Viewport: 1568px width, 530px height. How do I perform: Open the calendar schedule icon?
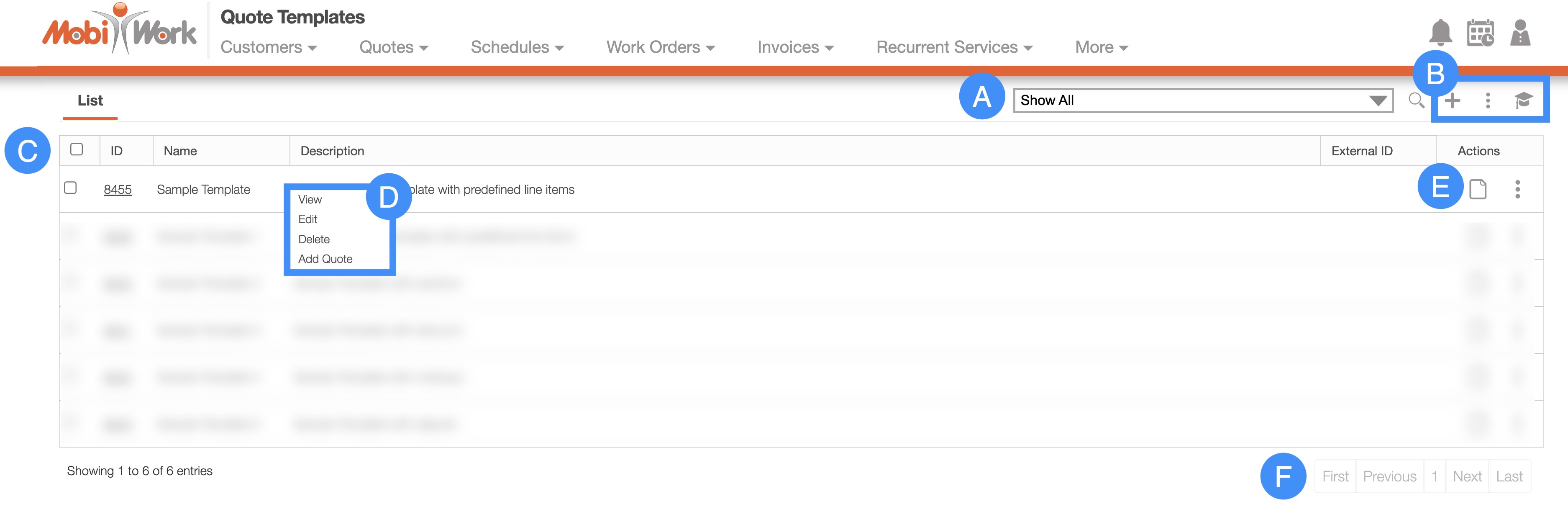pos(1480,32)
